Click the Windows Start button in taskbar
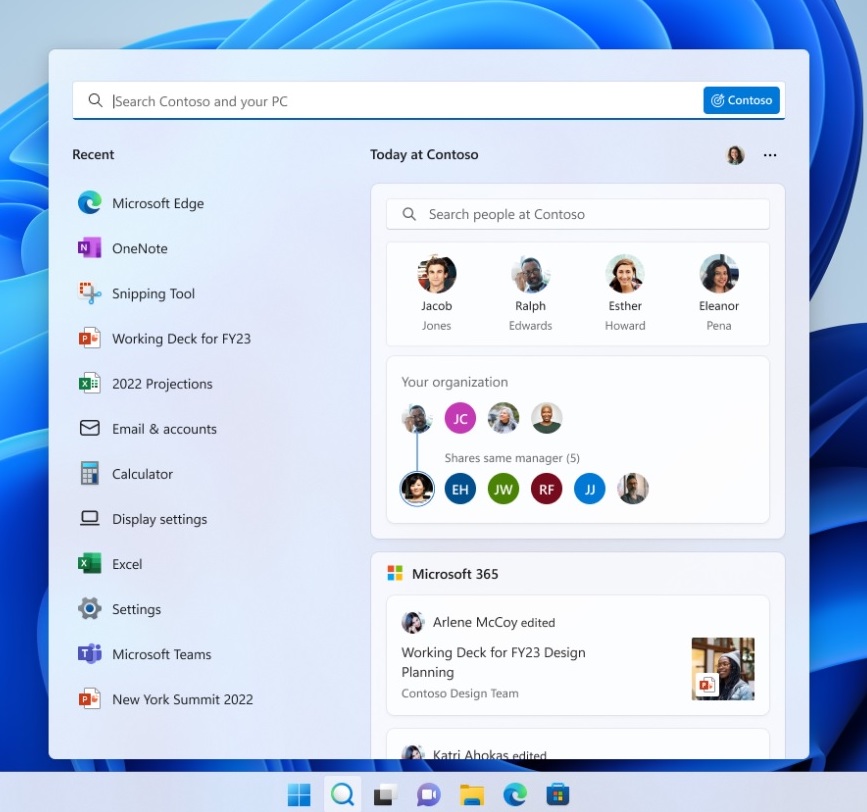This screenshot has width=867, height=812. coord(299,794)
